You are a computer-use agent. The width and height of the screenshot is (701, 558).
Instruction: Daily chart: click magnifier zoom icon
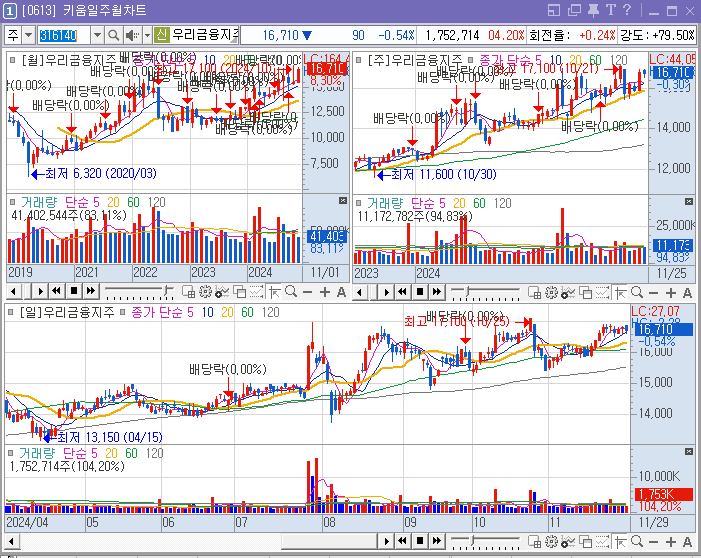(637, 541)
